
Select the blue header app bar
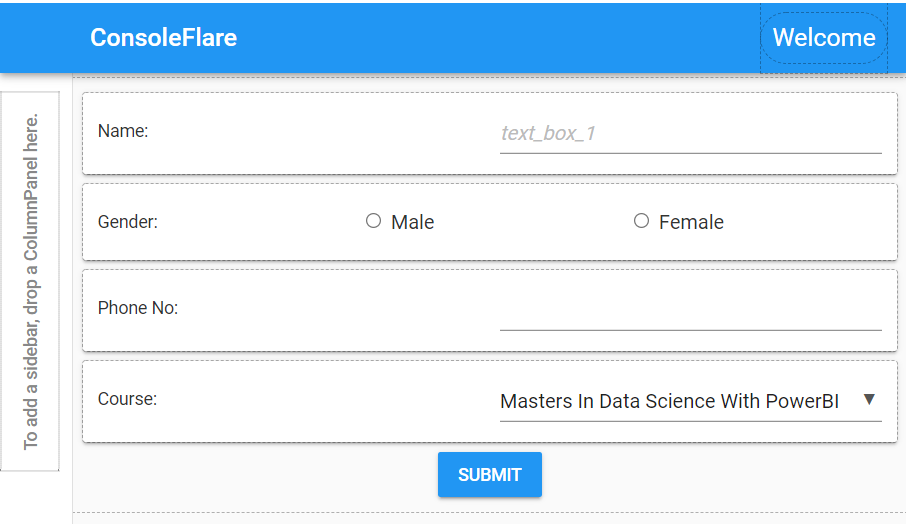point(452,38)
